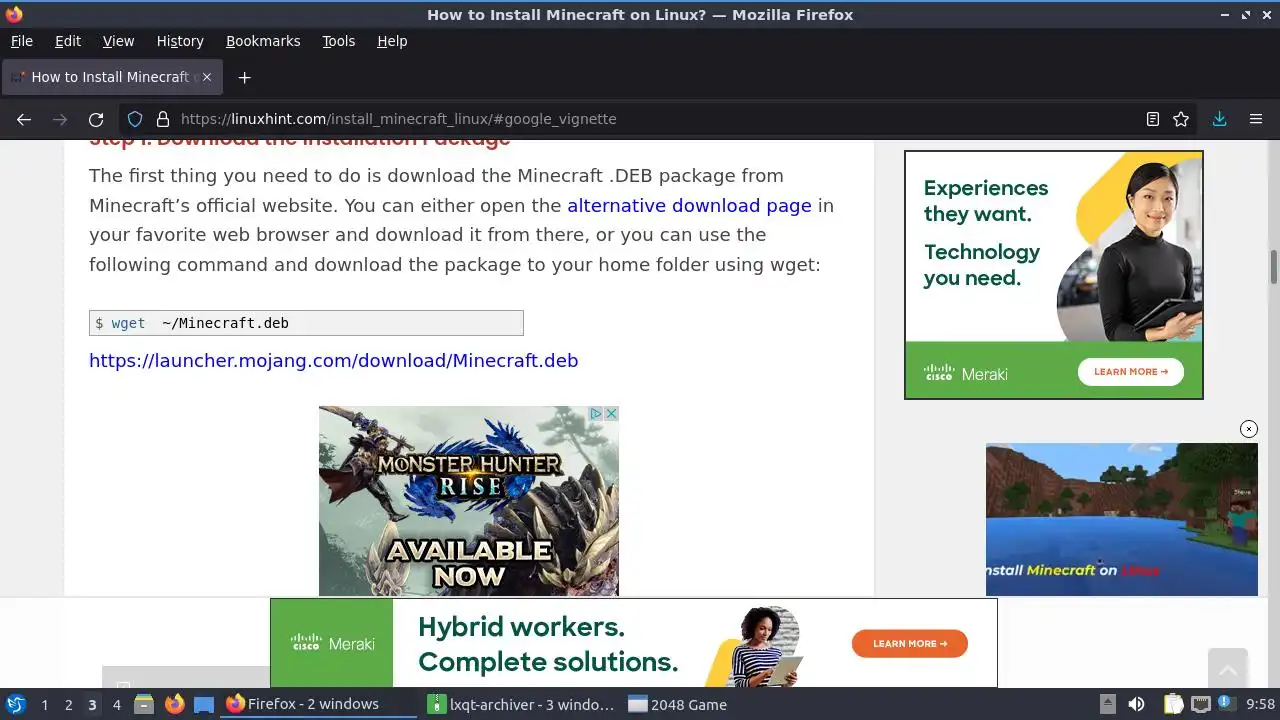Screen dimensions: 1280x720
Task: Click the Monster Hunter Rise ad image
Action: pos(468,501)
